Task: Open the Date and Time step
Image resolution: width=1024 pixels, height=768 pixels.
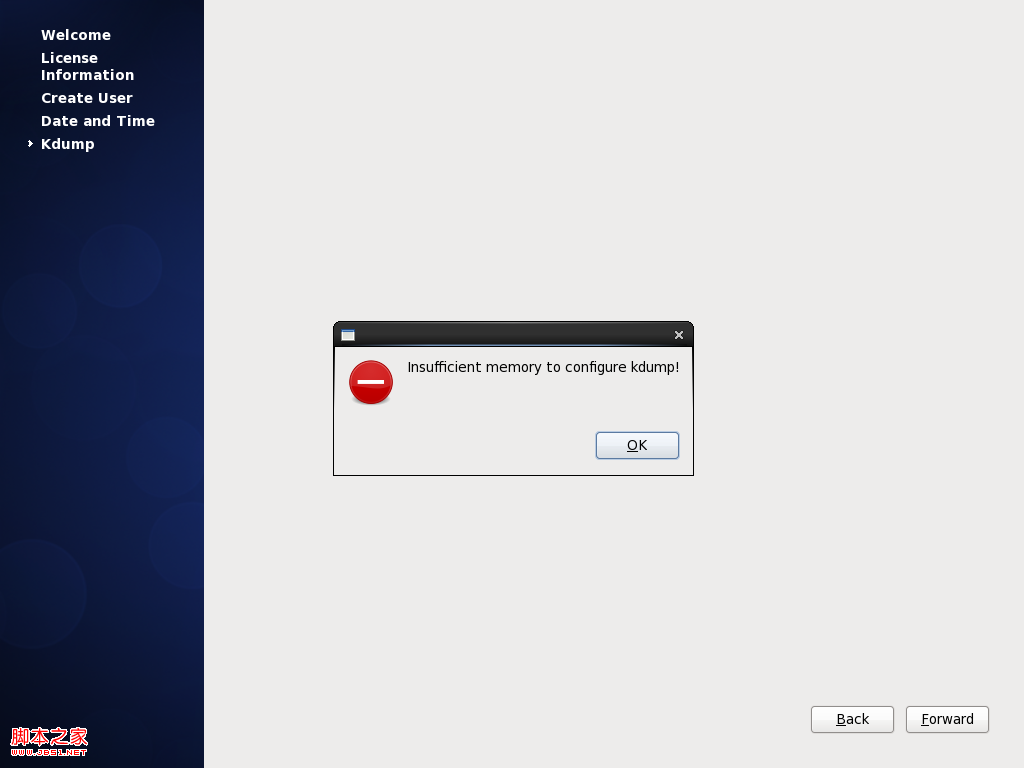Action: pyautogui.click(x=97, y=121)
